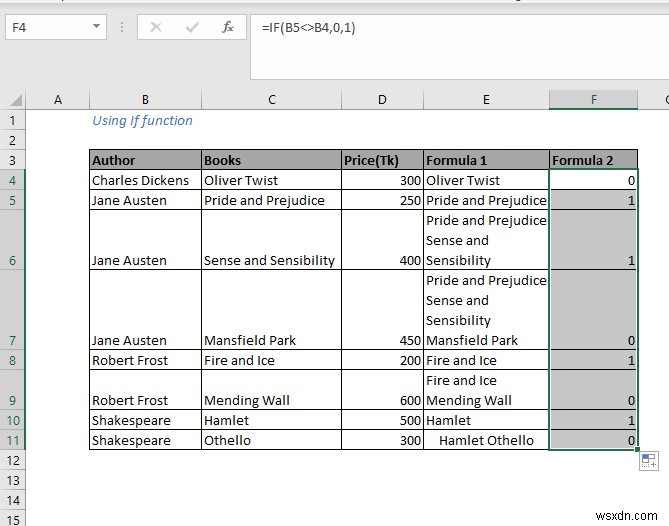Select the Hamlet Othello cell in Formula 1
This screenshot has height=526, width=669.
(486, 440)
